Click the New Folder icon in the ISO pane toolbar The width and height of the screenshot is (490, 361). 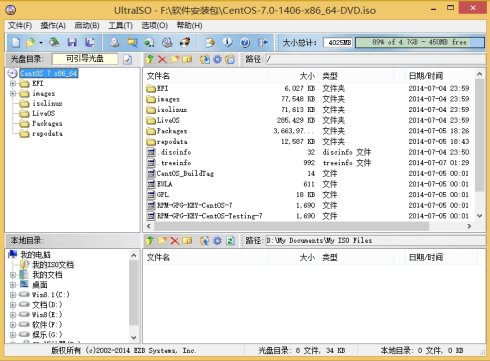point(175,59)
